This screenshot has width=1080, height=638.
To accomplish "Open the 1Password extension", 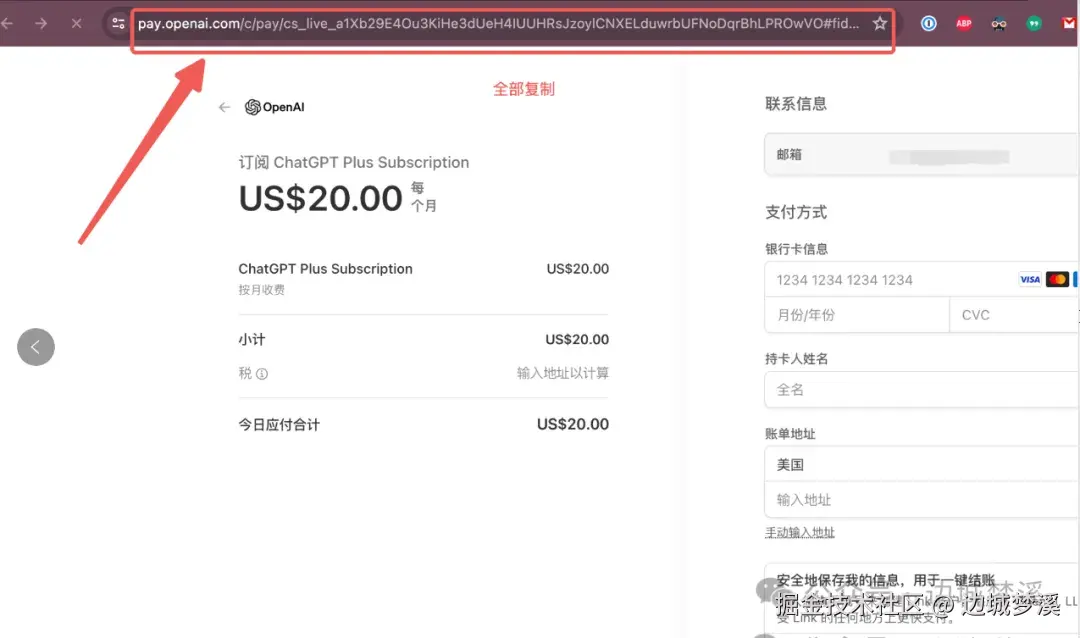I will click(x=928, y=22).
